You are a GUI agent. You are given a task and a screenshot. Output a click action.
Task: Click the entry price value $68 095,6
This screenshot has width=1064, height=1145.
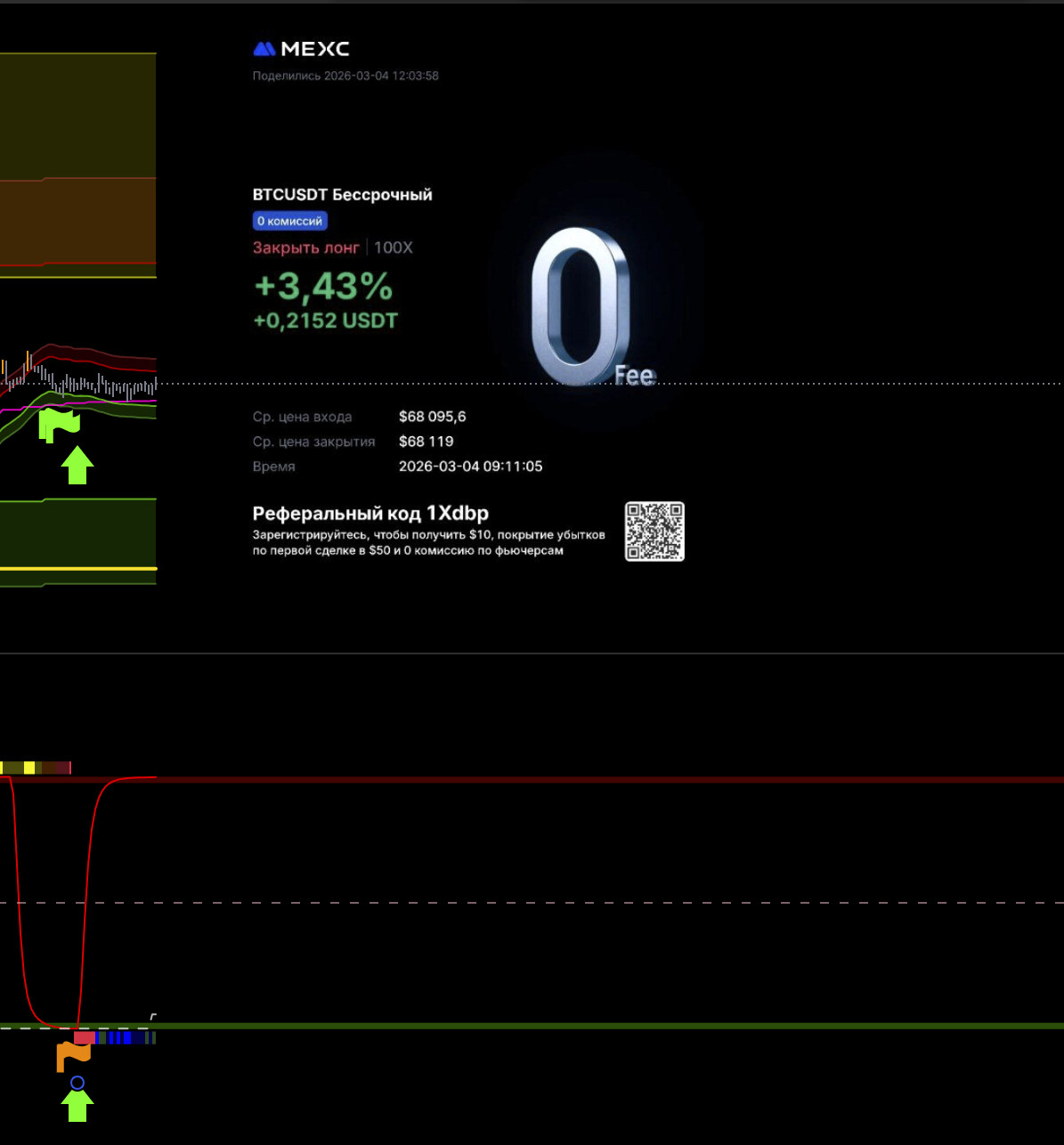432,417
